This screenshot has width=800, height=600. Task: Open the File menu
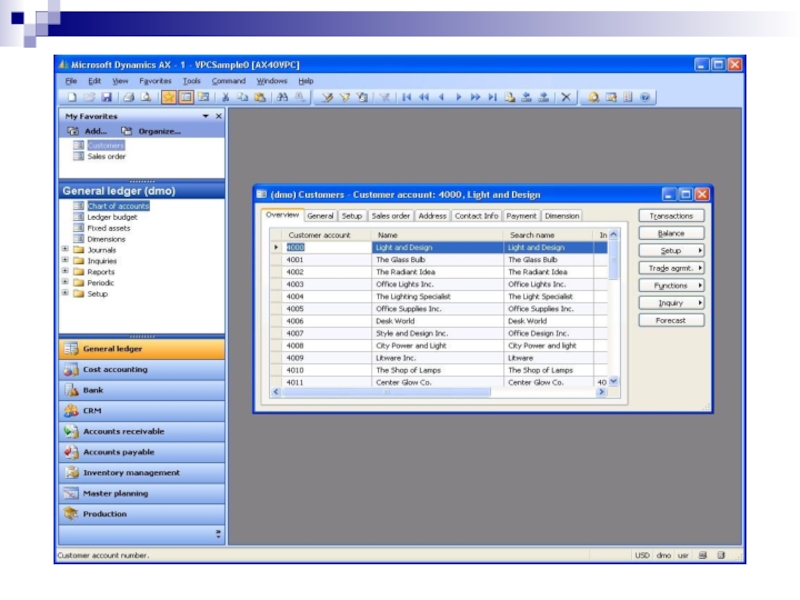click(x=71, y=81)
